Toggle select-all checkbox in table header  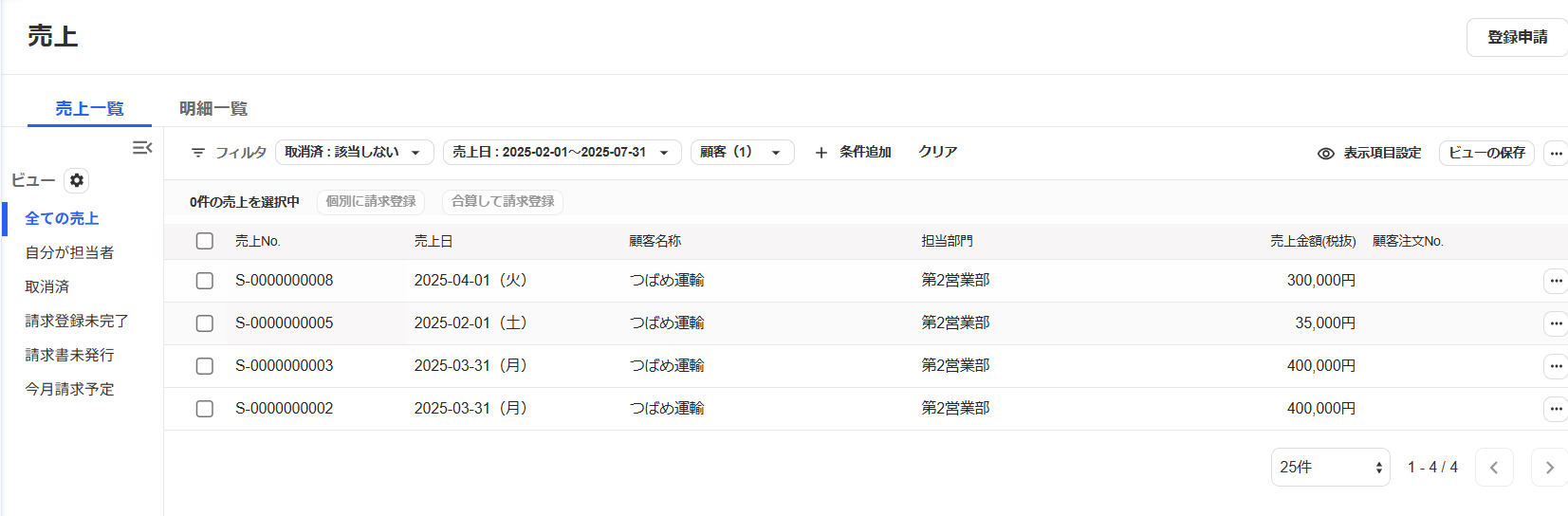(205, 241)
